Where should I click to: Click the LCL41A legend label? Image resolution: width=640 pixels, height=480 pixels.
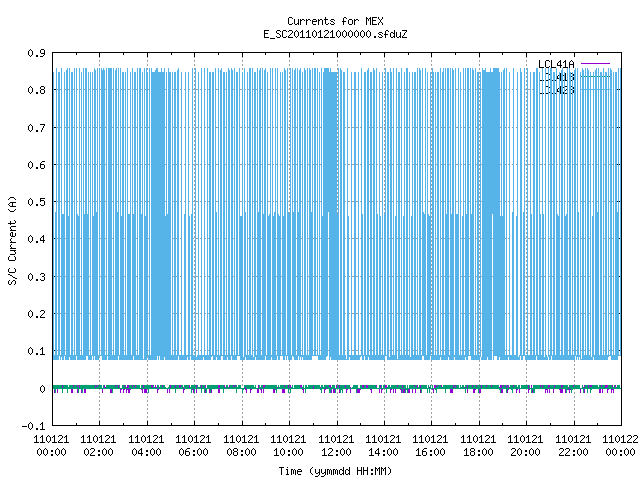click(556, 64)
